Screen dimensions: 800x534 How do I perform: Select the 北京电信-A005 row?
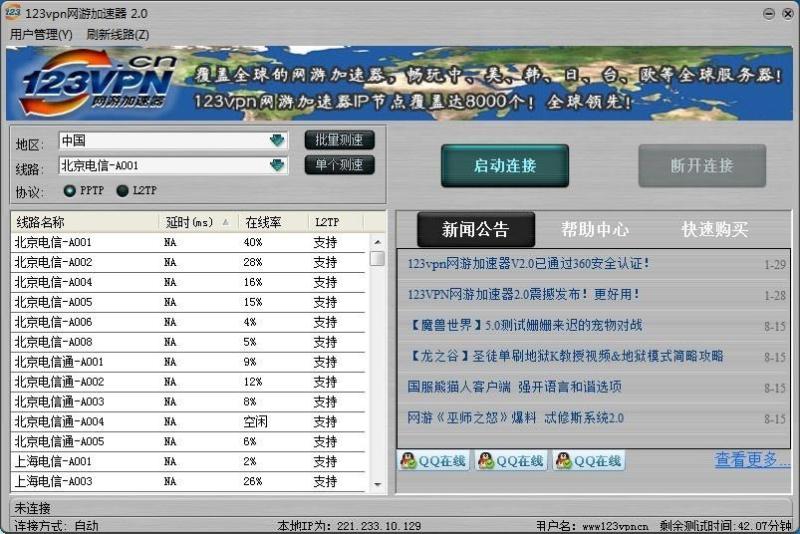[188, 302]
